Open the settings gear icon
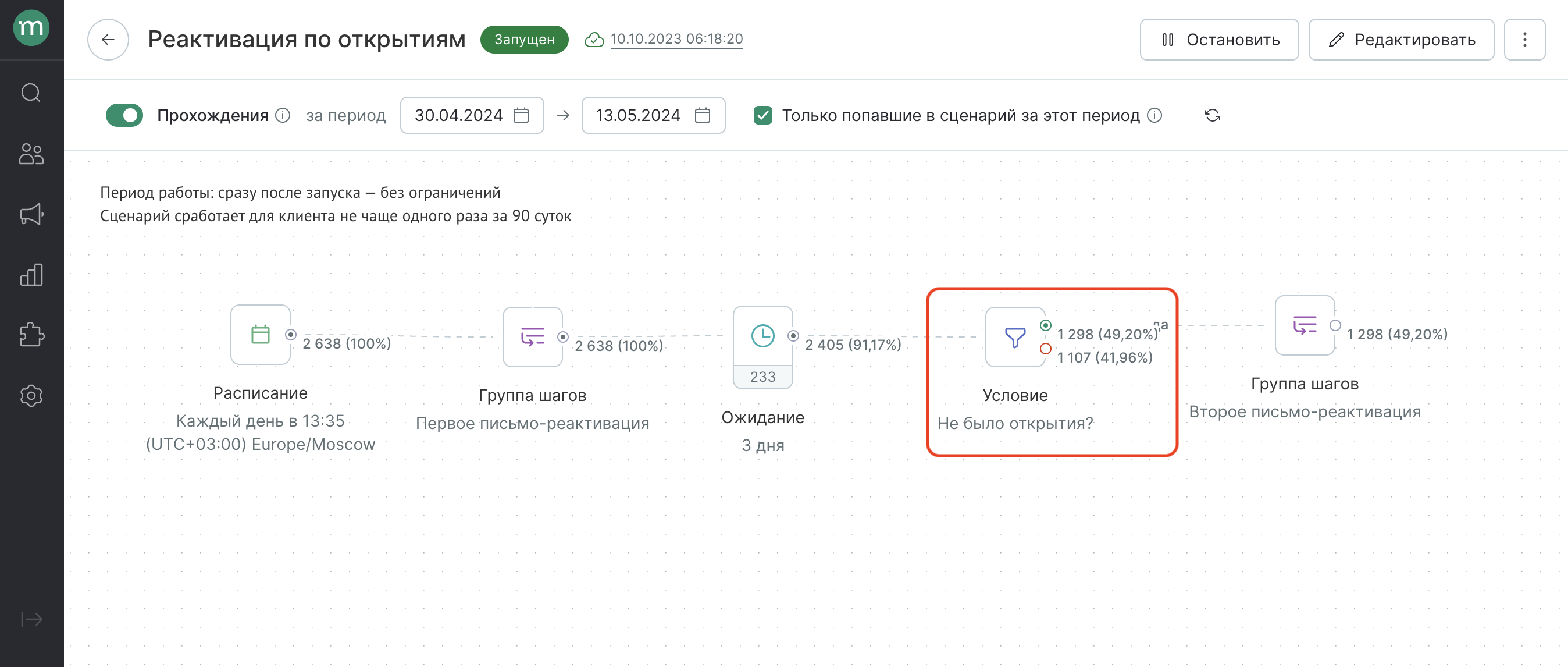 pos(31,396)
